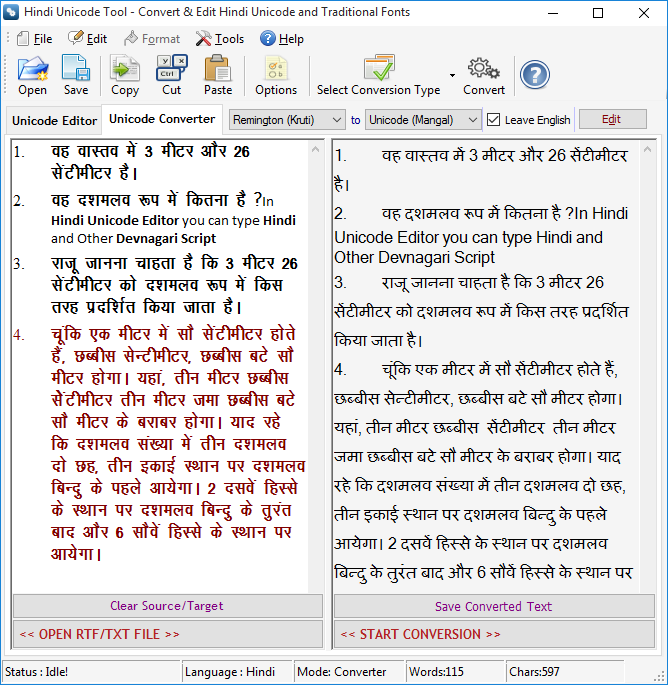Click the 'Words:115' status entry
The height and width of the screenshot is (685, 668).
point(455,672)
